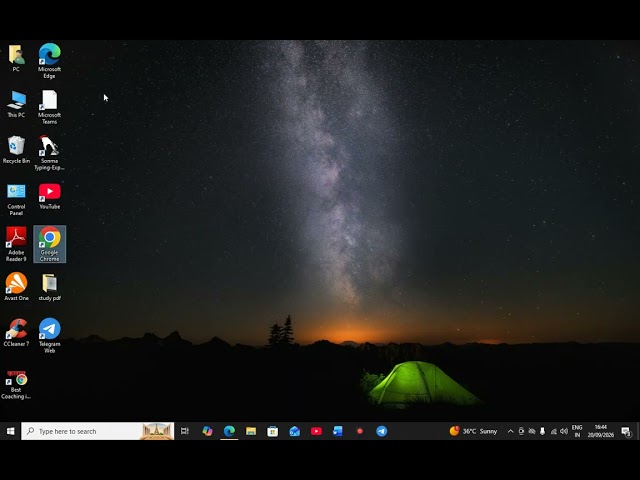The image size is (640, 480).
Task: Switch the ENG IN input language indicator
Action: tap(577, 431)
